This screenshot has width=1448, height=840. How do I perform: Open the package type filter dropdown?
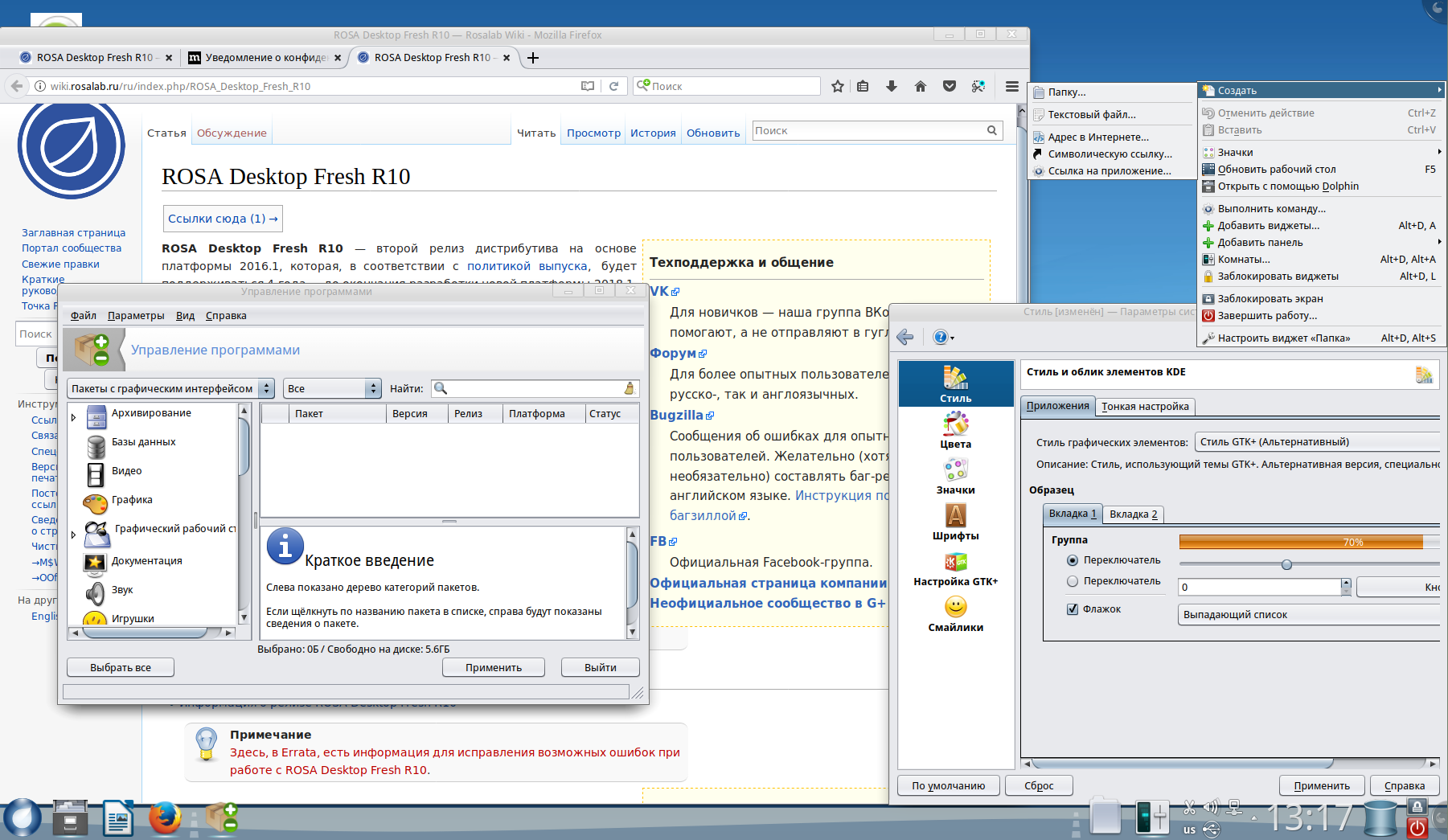(170, 389)
